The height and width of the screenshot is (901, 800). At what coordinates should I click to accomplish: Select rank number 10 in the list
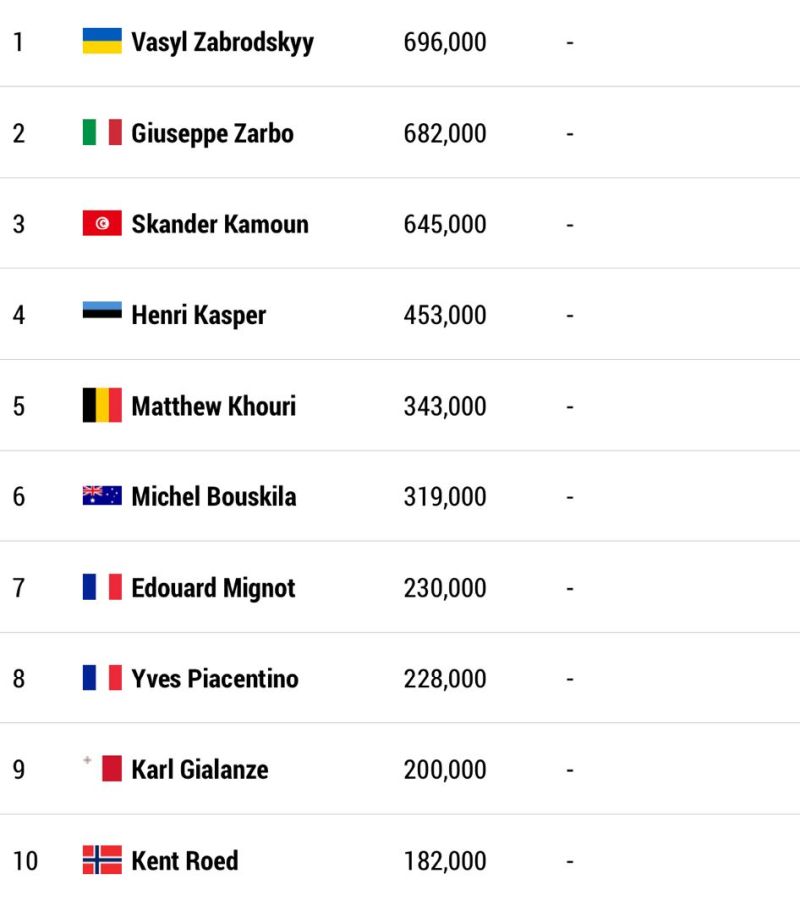pos(25,861)
